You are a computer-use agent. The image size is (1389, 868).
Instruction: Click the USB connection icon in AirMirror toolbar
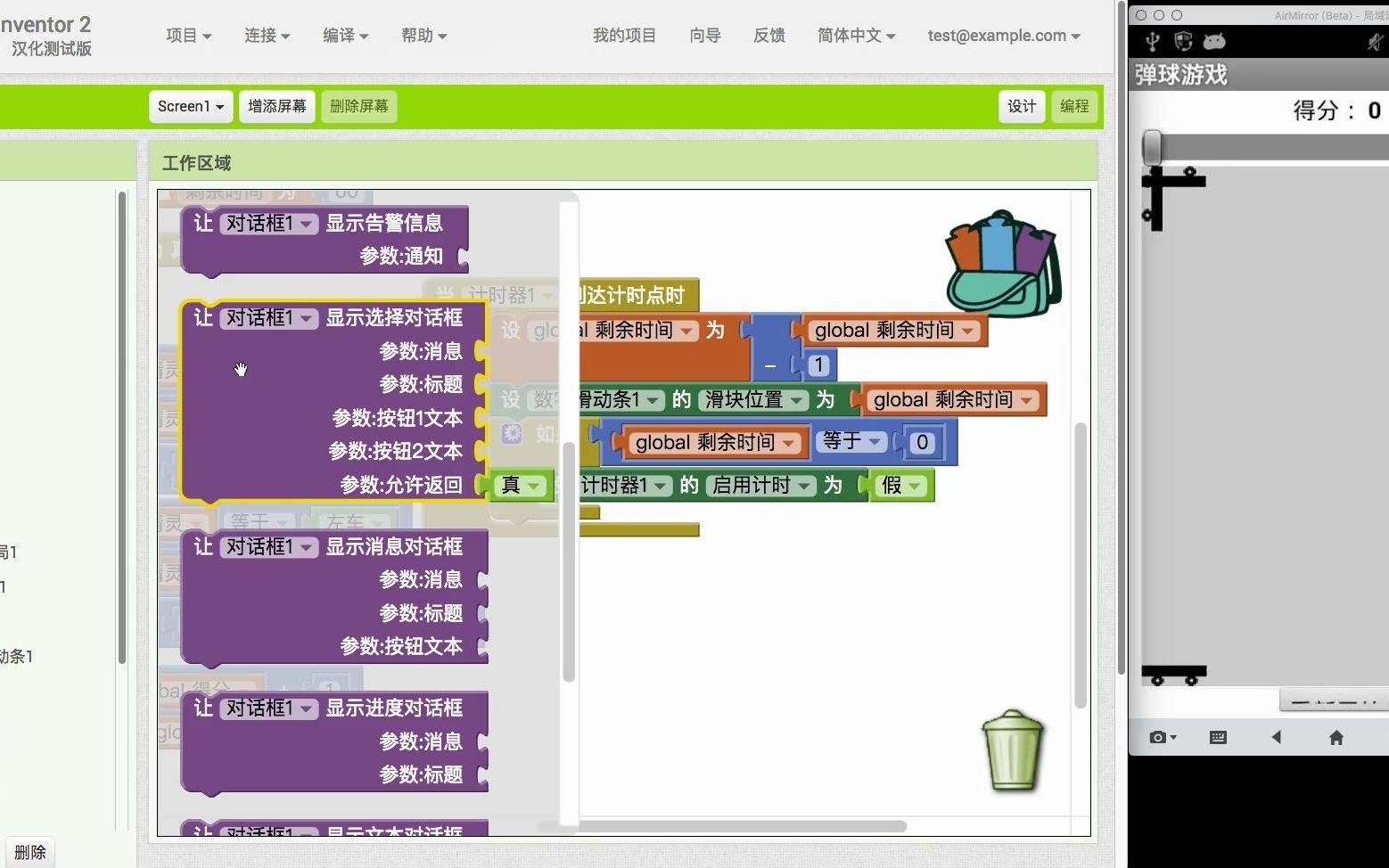(1153, 40)
